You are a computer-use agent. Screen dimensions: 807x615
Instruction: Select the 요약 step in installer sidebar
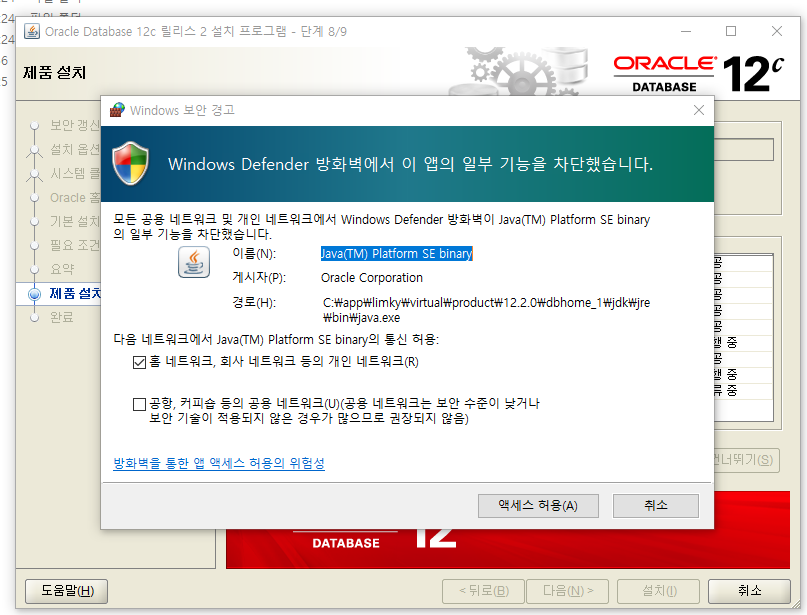pyautogui.click(x=62, y=269)
